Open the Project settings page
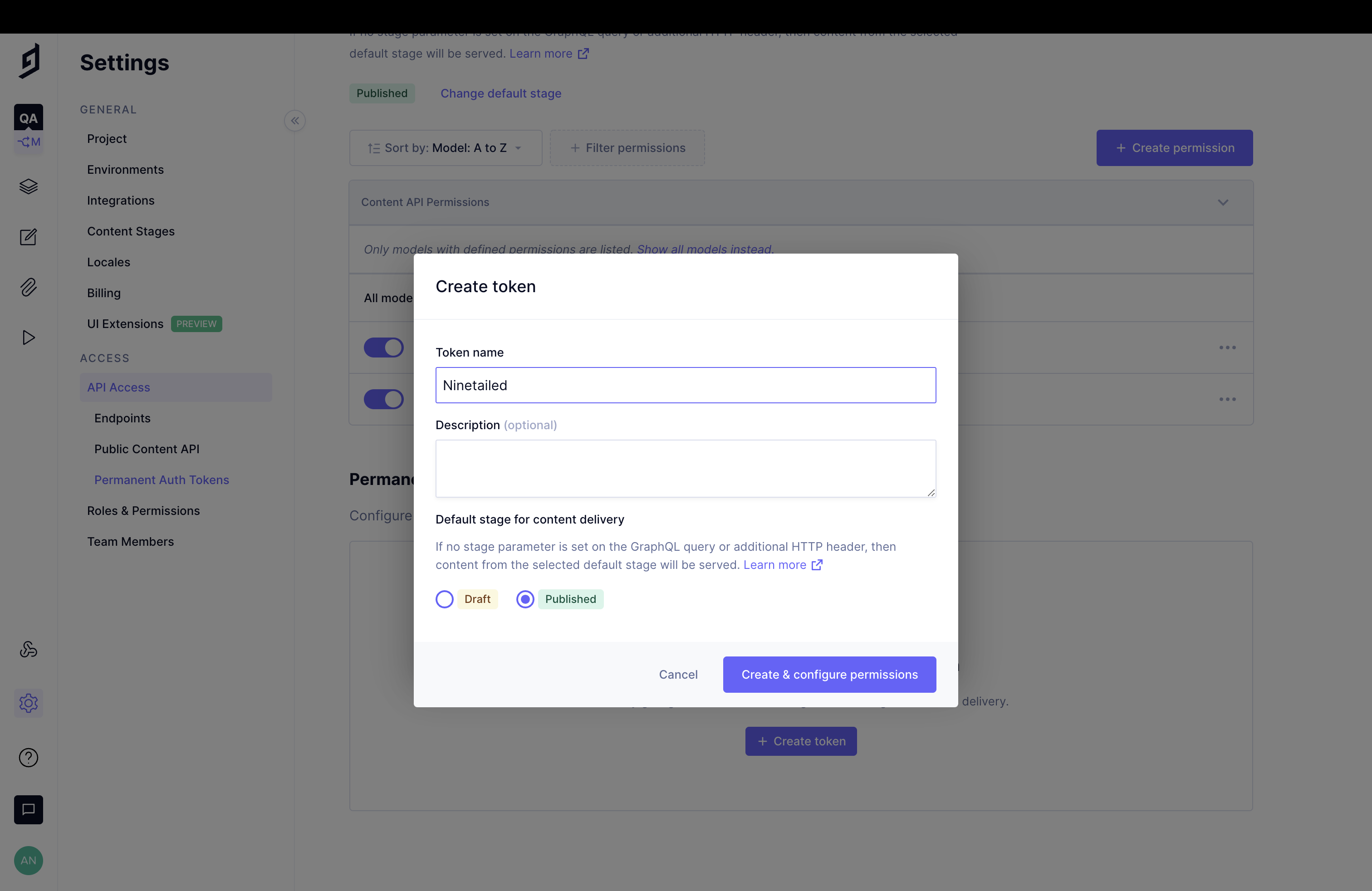Screen dimensions: 1372x891 pyautogui.click(x=107, y=139)
